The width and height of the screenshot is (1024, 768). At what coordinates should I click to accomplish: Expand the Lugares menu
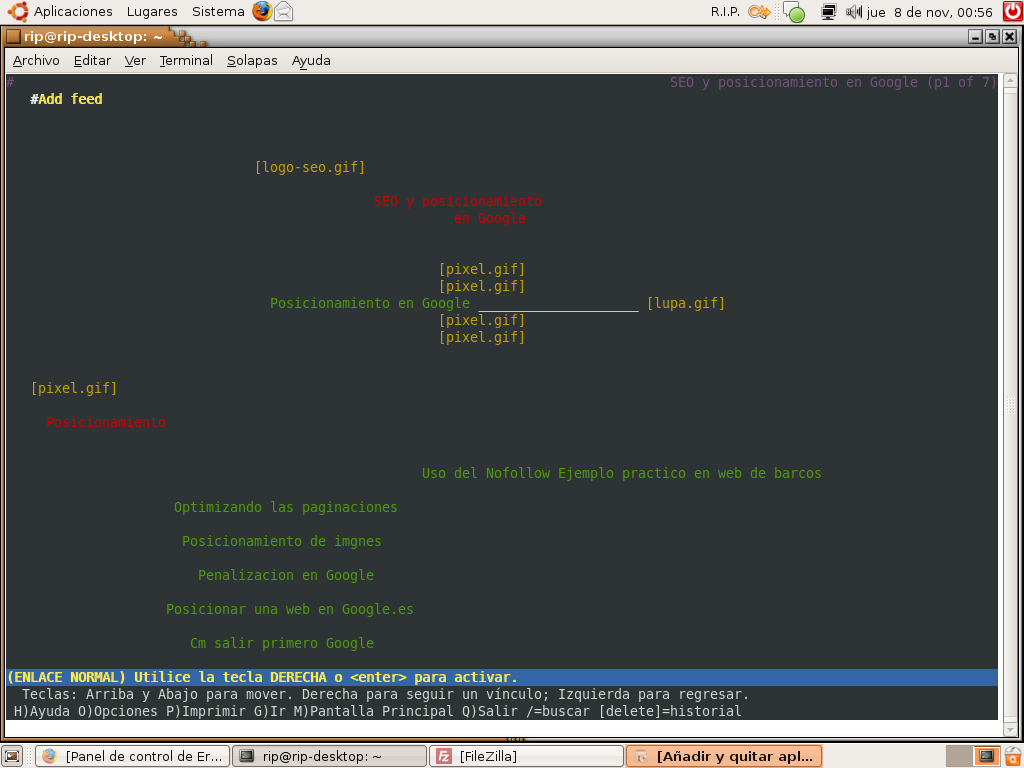pos(152,12)
